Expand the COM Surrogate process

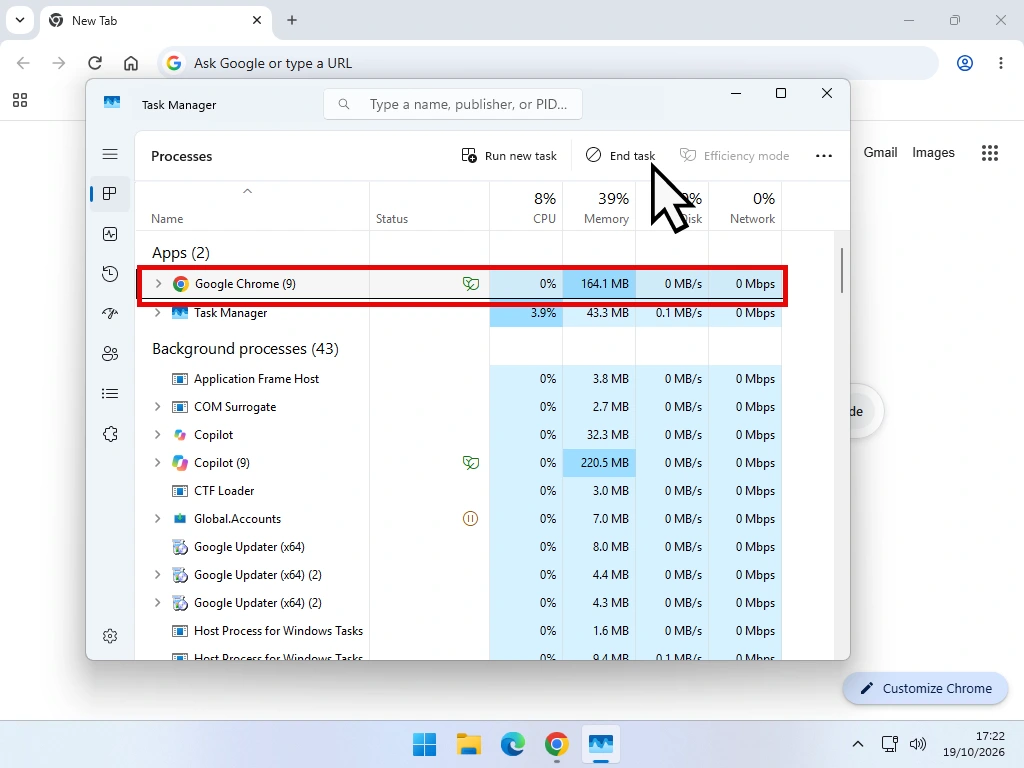(157, 407)
